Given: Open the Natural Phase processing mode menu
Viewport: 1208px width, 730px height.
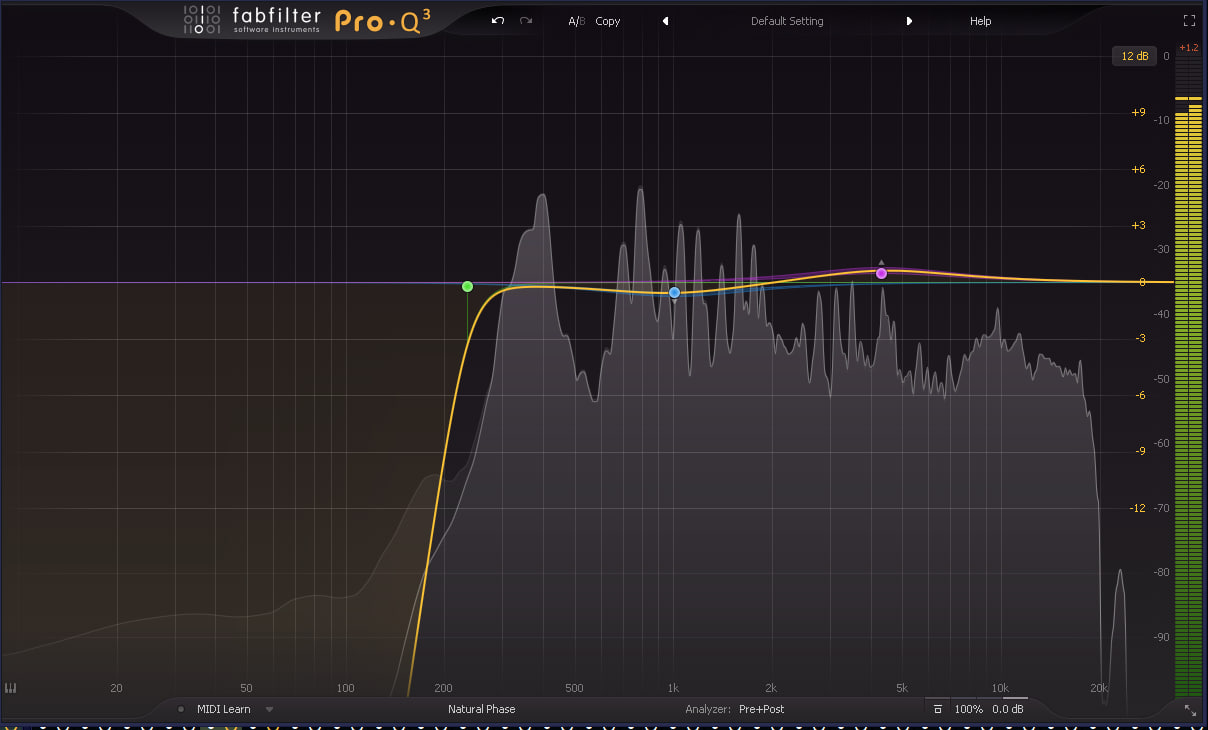Looking at the screenshot, I should 482,709.
